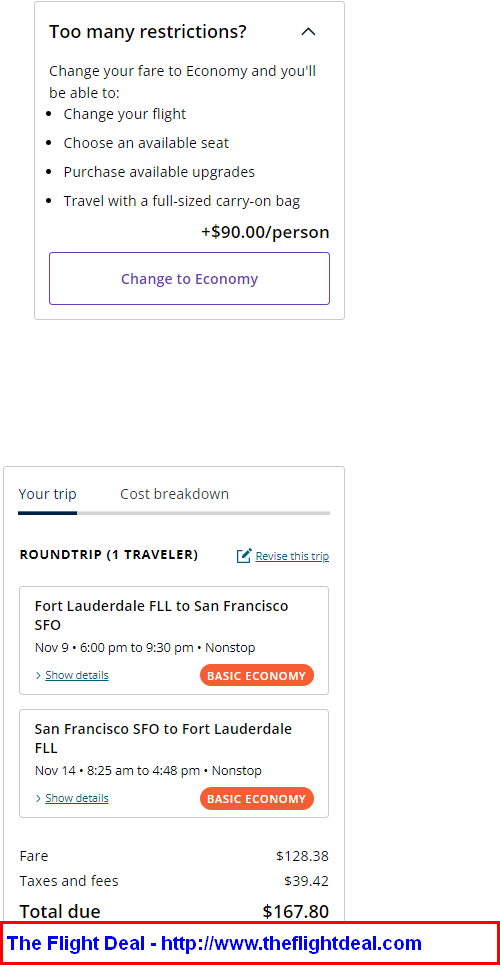
Task: Select the Your trip tab
Action: coord(47,494)
